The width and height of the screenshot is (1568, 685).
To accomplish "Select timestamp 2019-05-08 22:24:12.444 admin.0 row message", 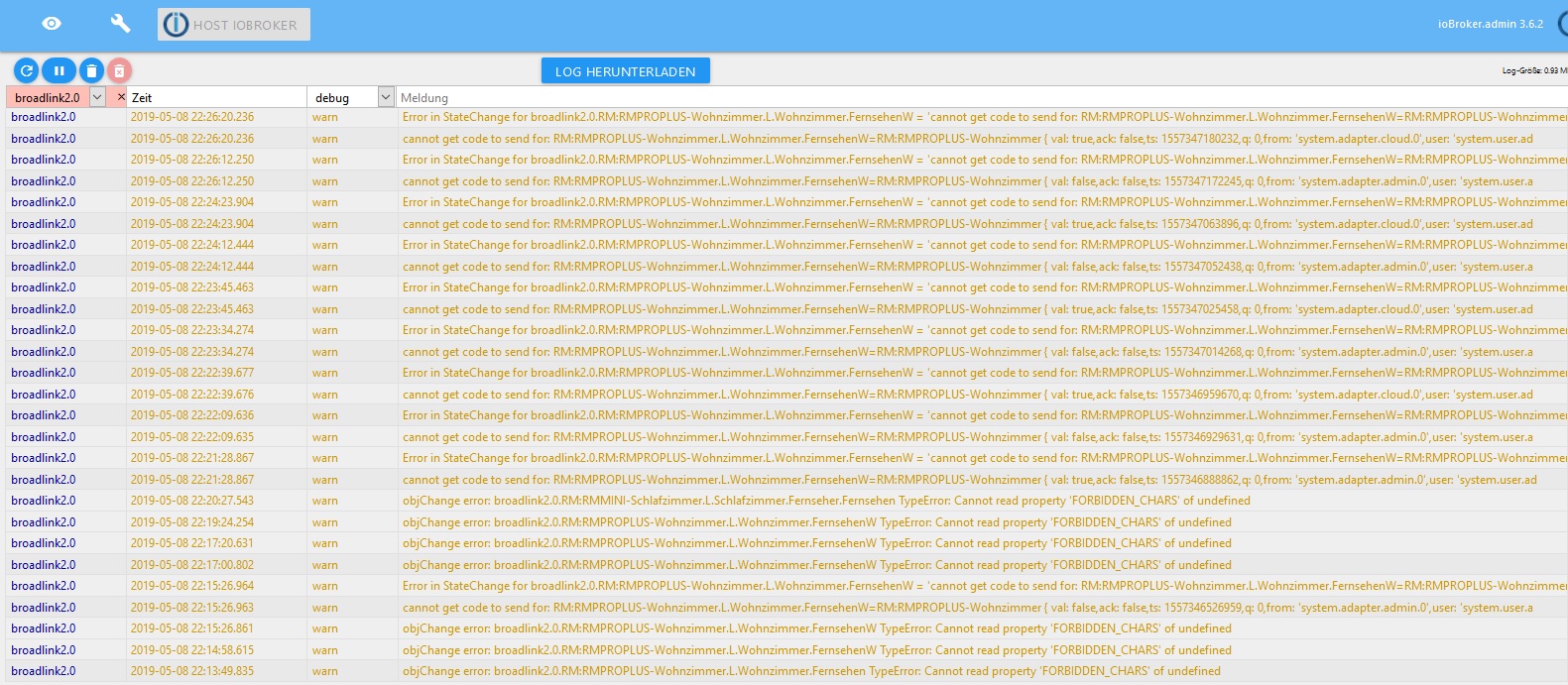I will (x=967, y=267).
